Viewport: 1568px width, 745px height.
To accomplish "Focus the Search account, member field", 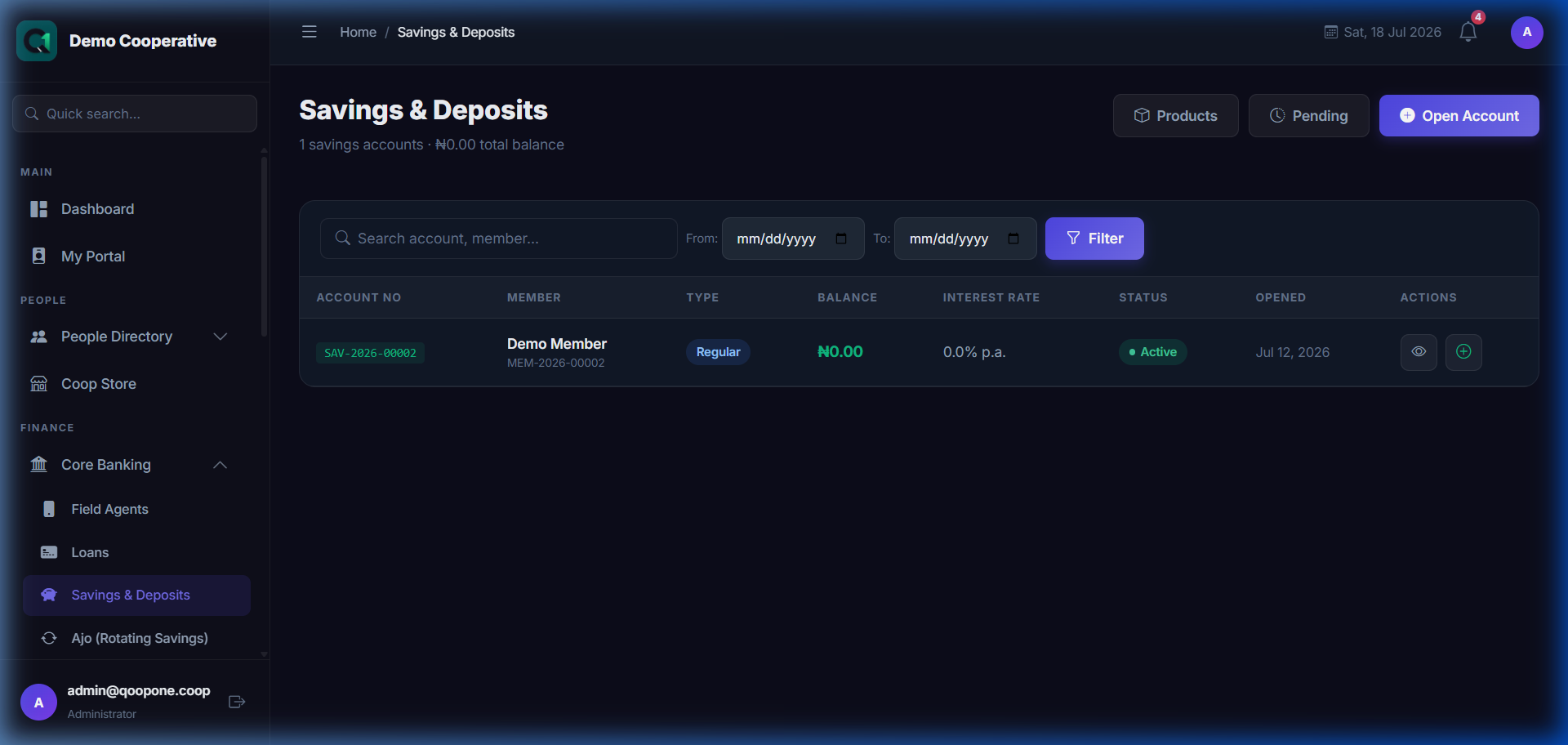I will pos(498,239).
